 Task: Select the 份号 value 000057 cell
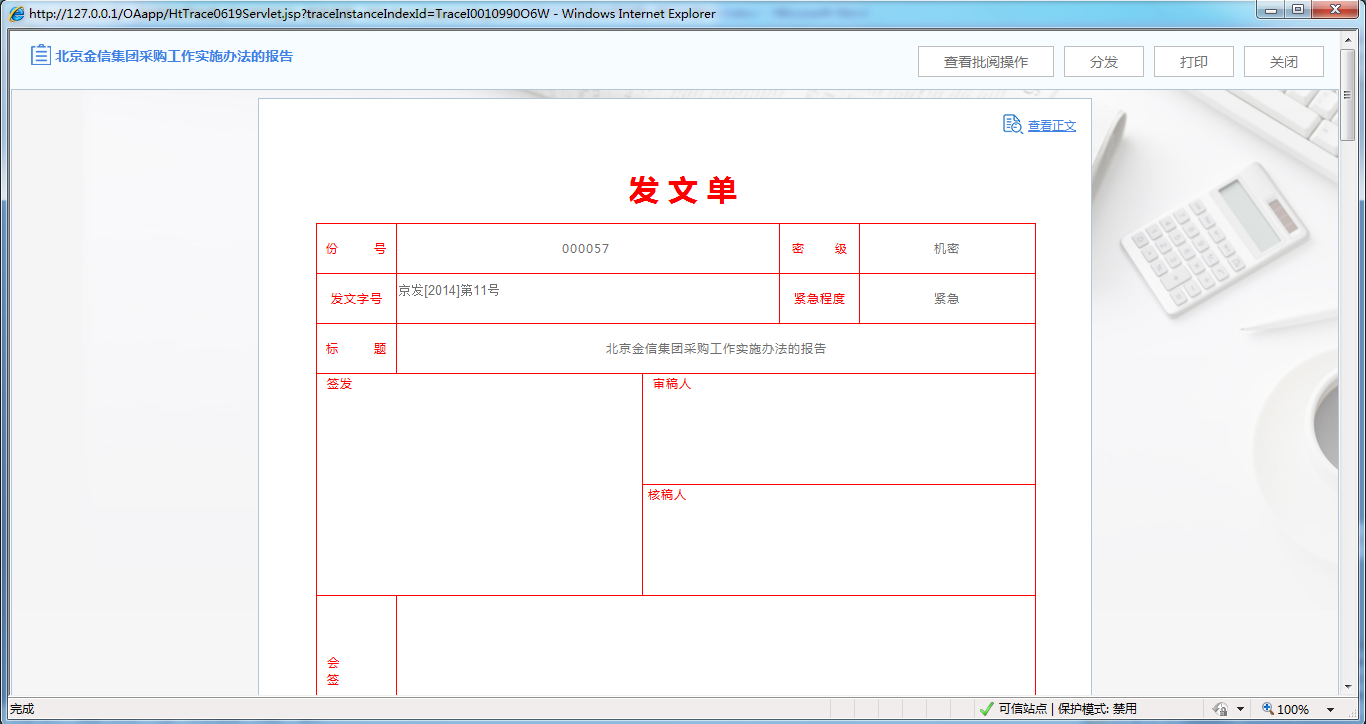point(588,248)
